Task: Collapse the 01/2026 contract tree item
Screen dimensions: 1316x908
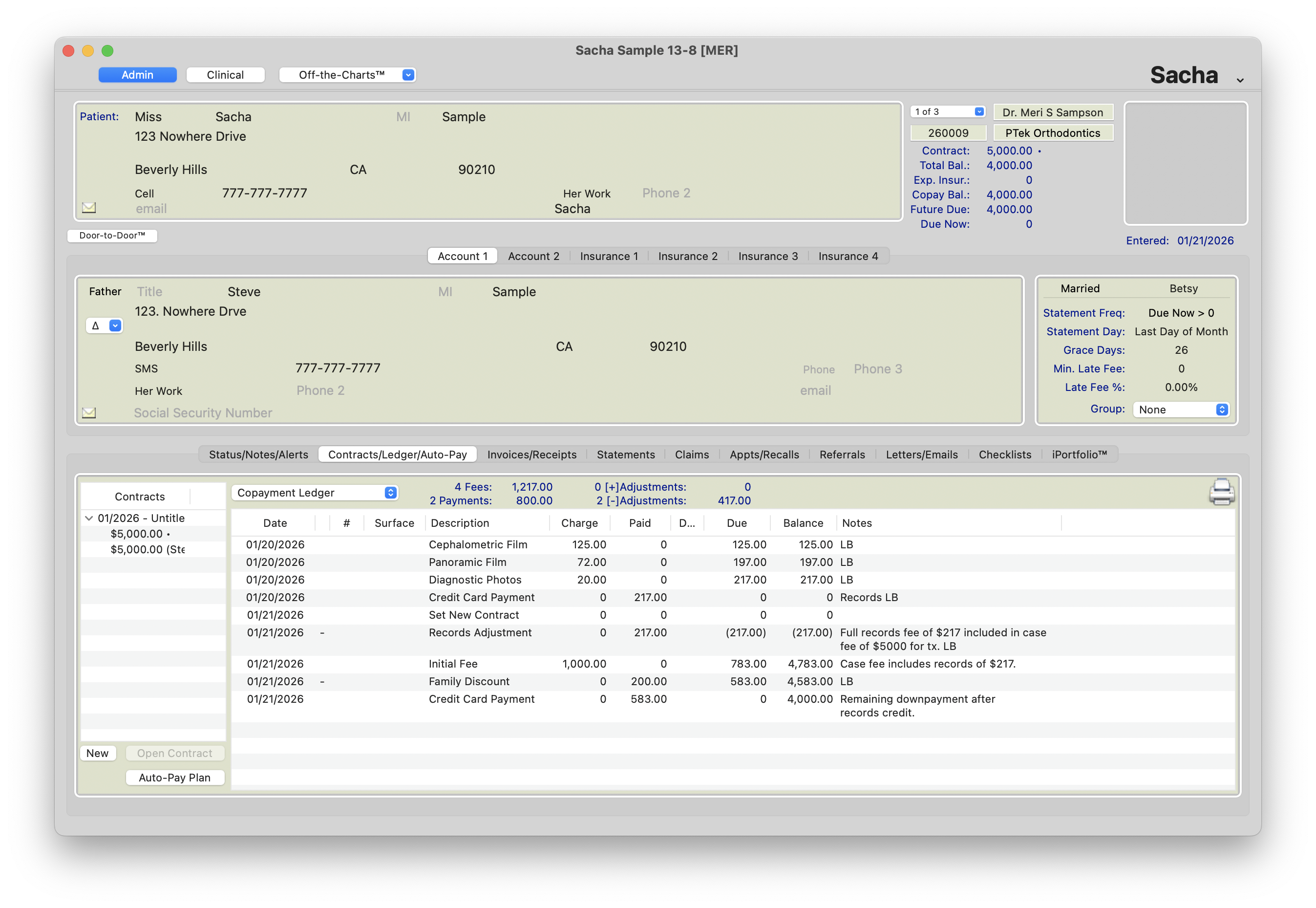Action: pyautogui.click(x=89, y=519)
